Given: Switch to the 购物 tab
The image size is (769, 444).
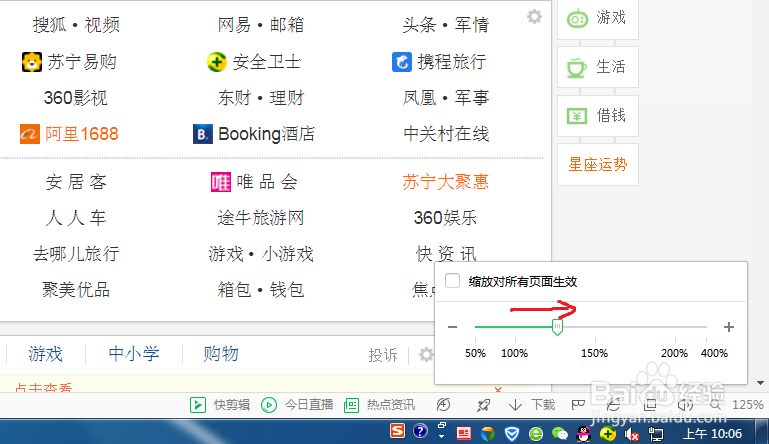Looking at the screenshot, I should pos(221,354).
